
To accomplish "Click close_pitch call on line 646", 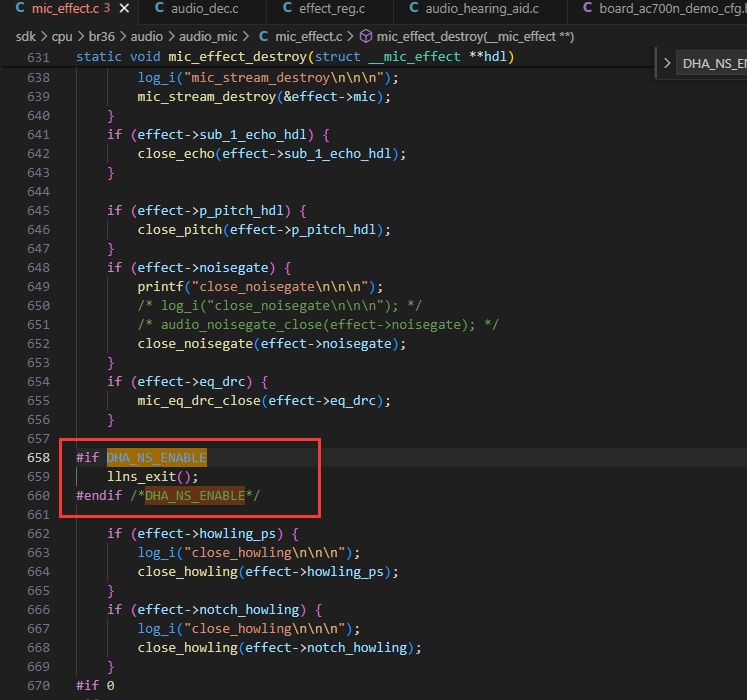I will coord(264,230).
